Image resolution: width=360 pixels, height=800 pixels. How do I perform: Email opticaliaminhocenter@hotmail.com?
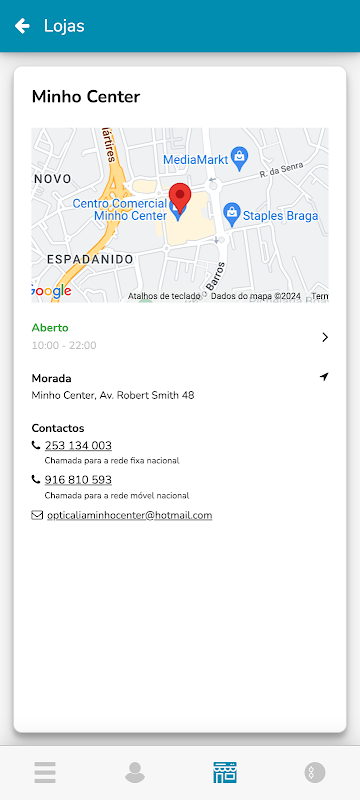click(130, 515)
